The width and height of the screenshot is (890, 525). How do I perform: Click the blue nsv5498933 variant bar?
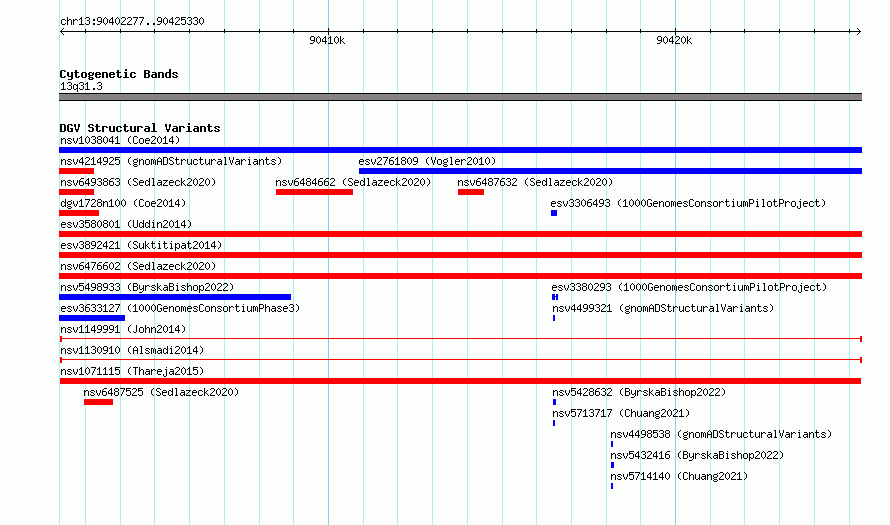[x=175, y=297]
